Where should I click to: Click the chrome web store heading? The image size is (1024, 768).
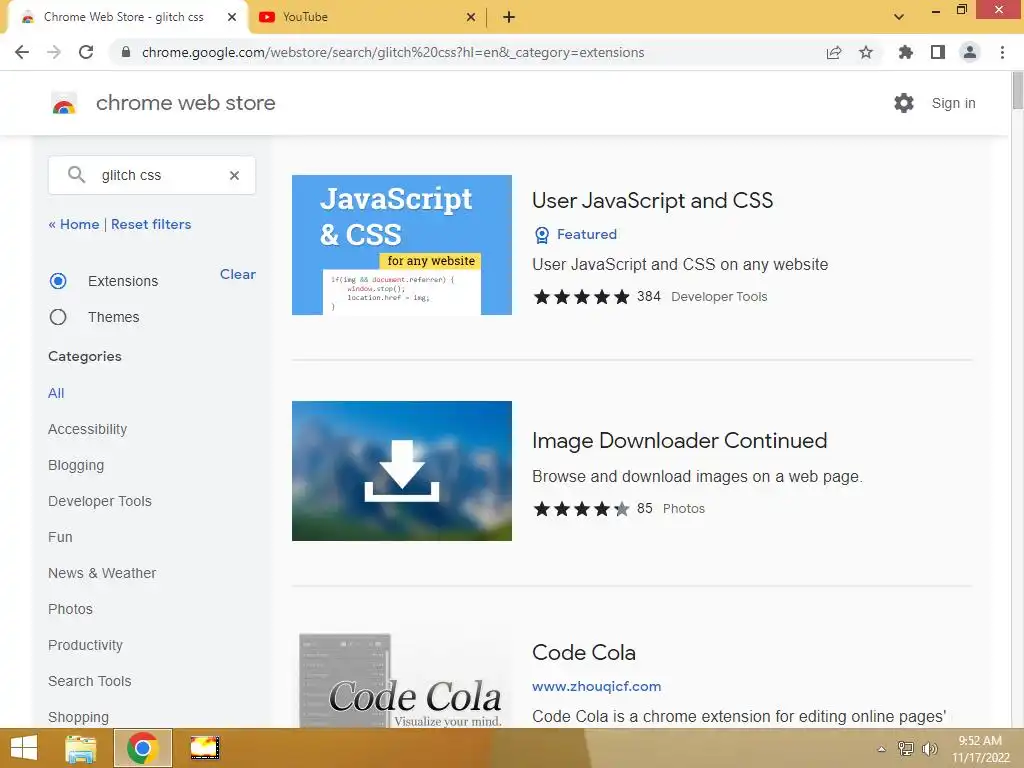185,103
